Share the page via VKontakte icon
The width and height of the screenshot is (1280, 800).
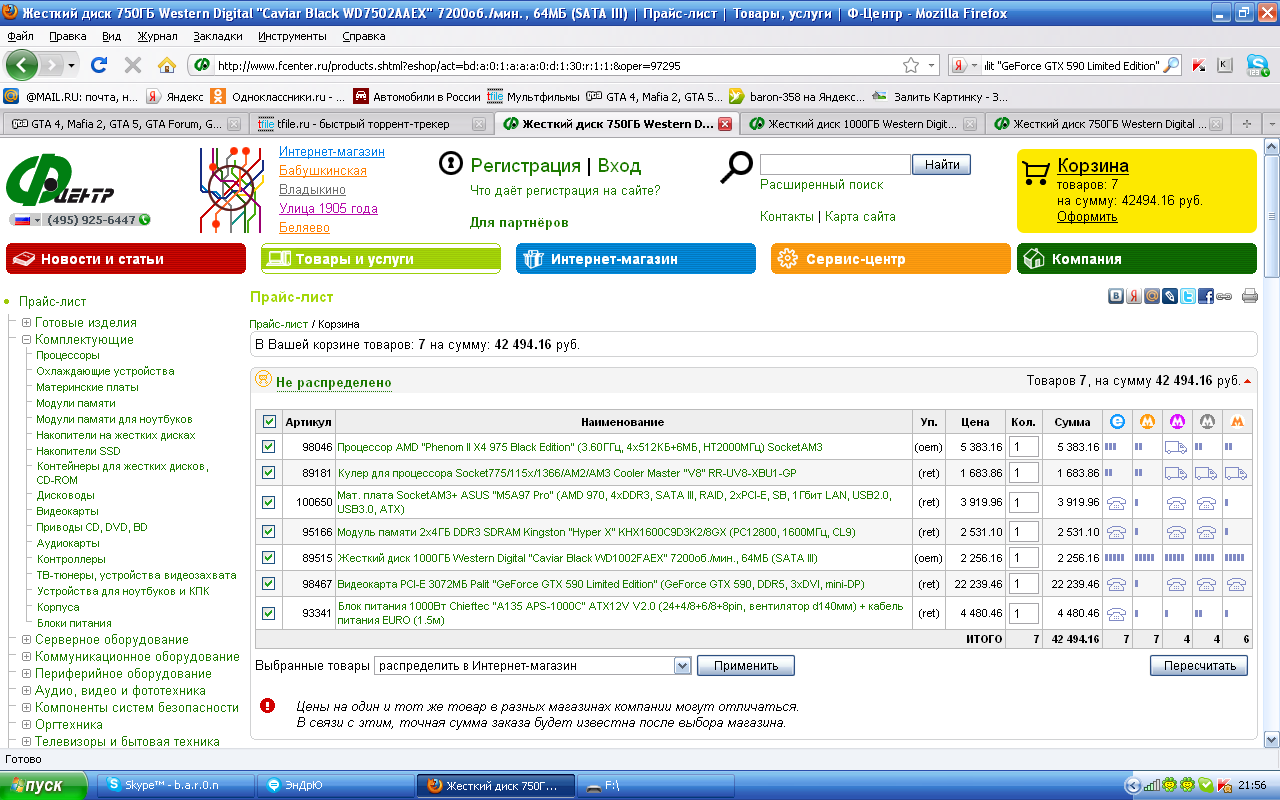1116,296
